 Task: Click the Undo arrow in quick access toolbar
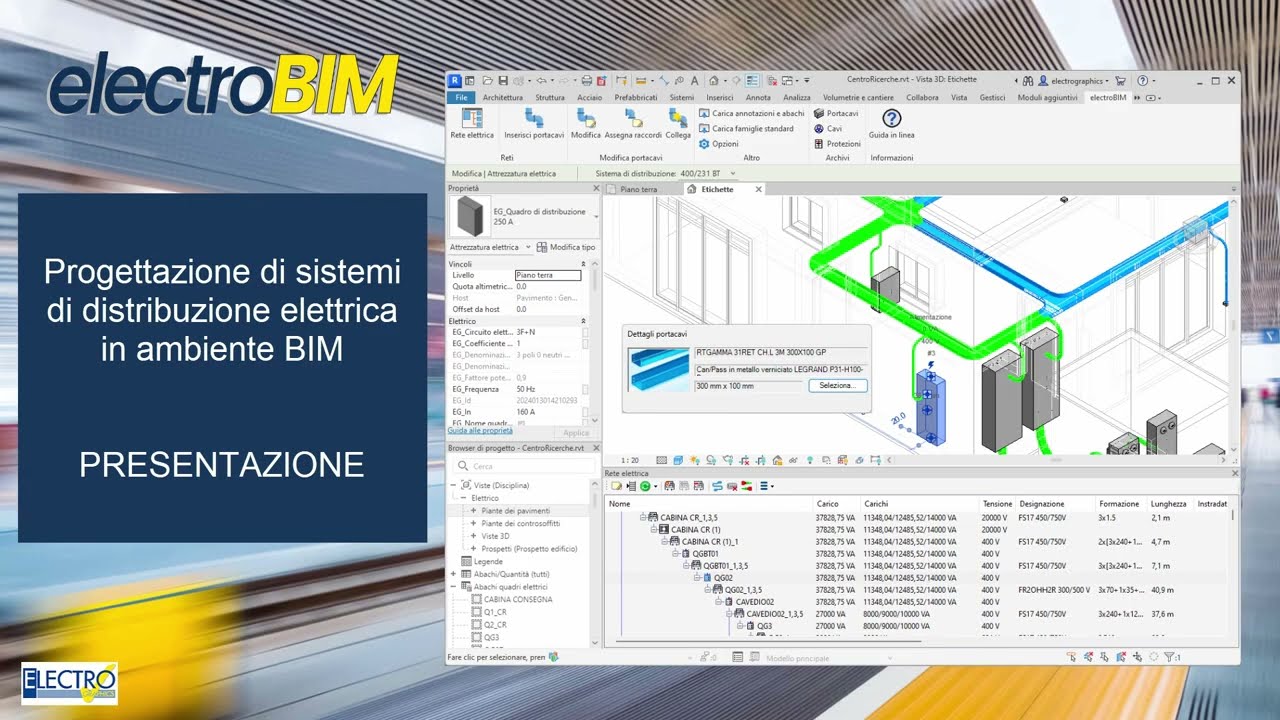click(x=541, y=80)
